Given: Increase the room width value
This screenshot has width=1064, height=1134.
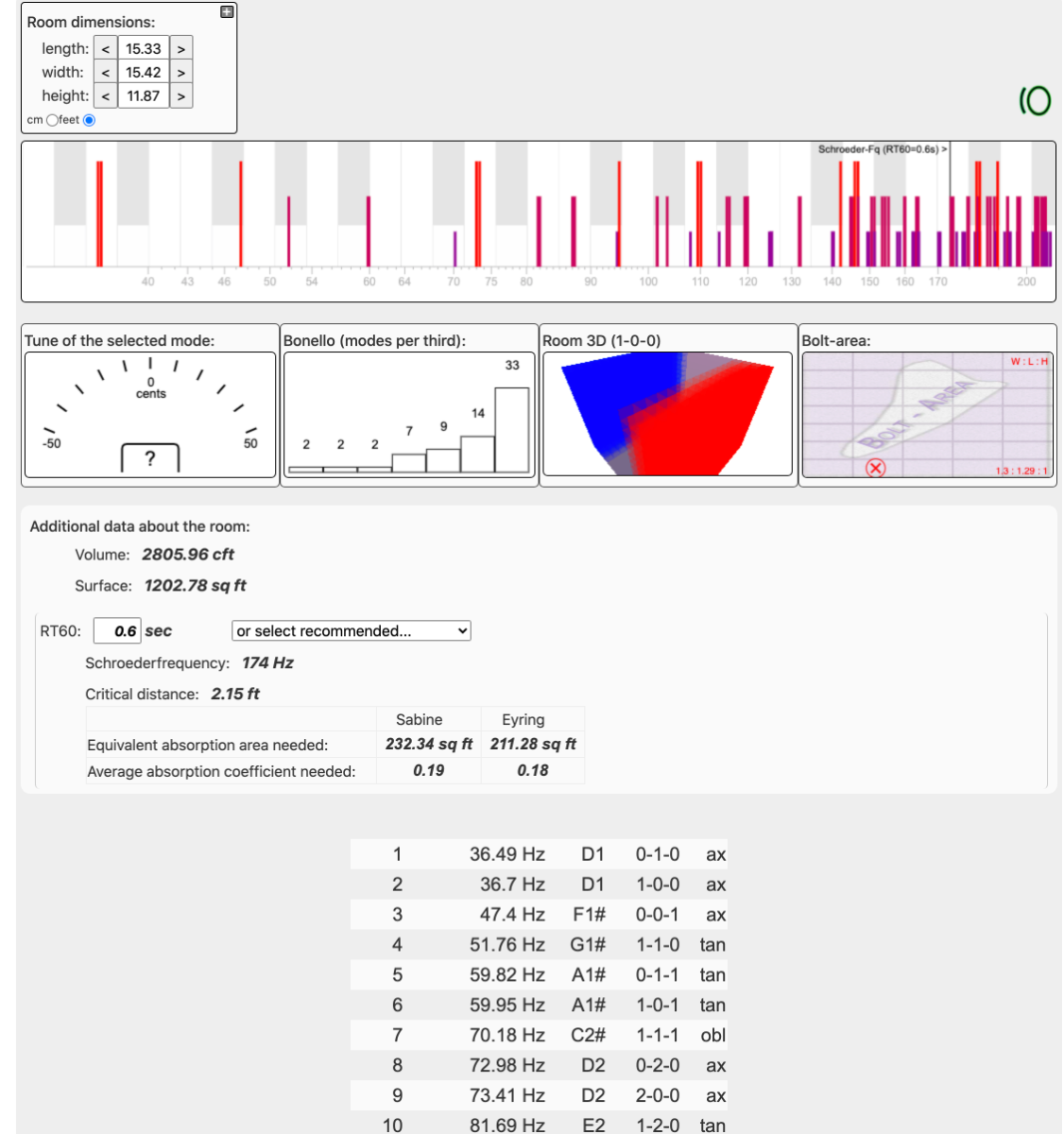Looking at the screenshot, I should 181,73.
